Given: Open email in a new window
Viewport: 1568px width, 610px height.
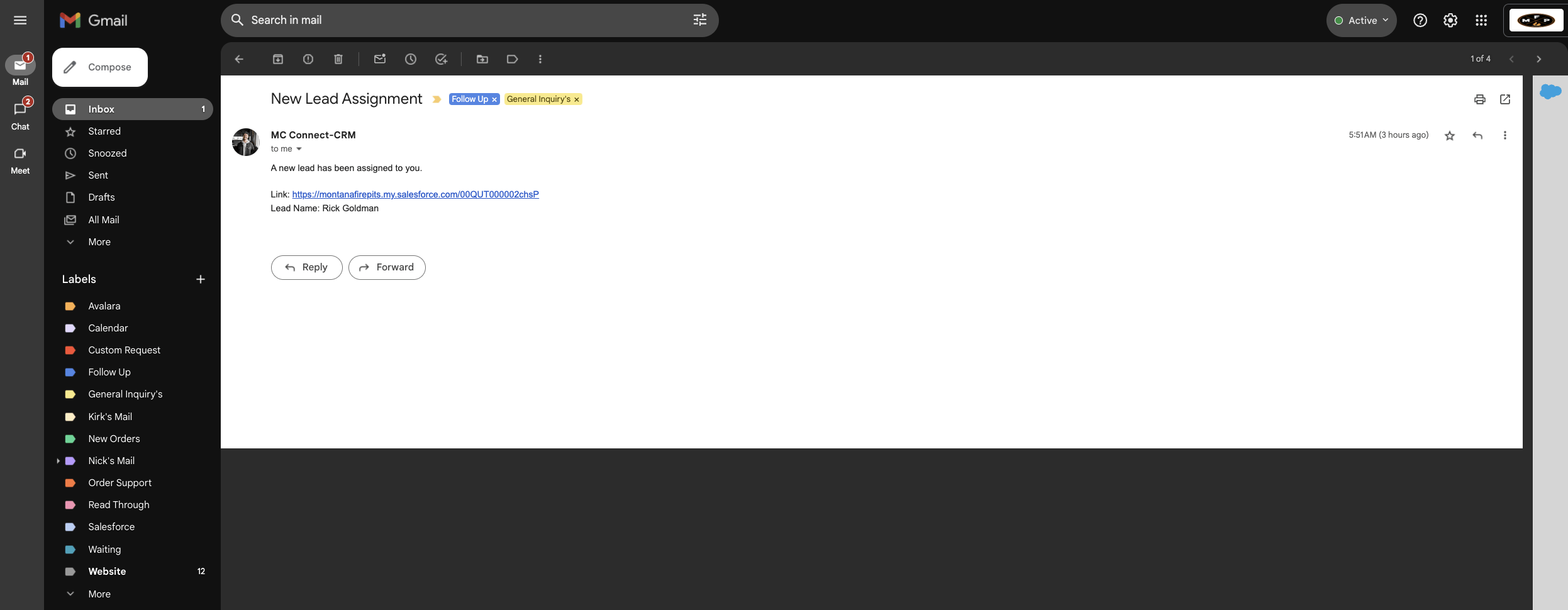Looking at the screenshot, I should 1505,99.
